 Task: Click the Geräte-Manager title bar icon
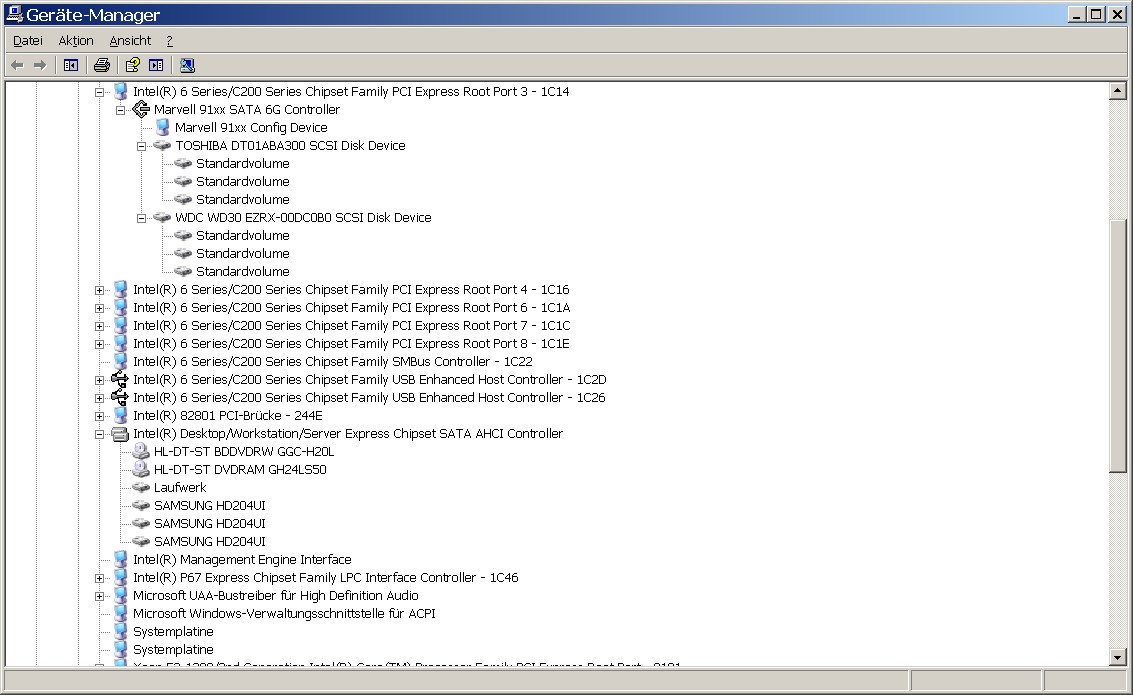click(x=14, y=14)
